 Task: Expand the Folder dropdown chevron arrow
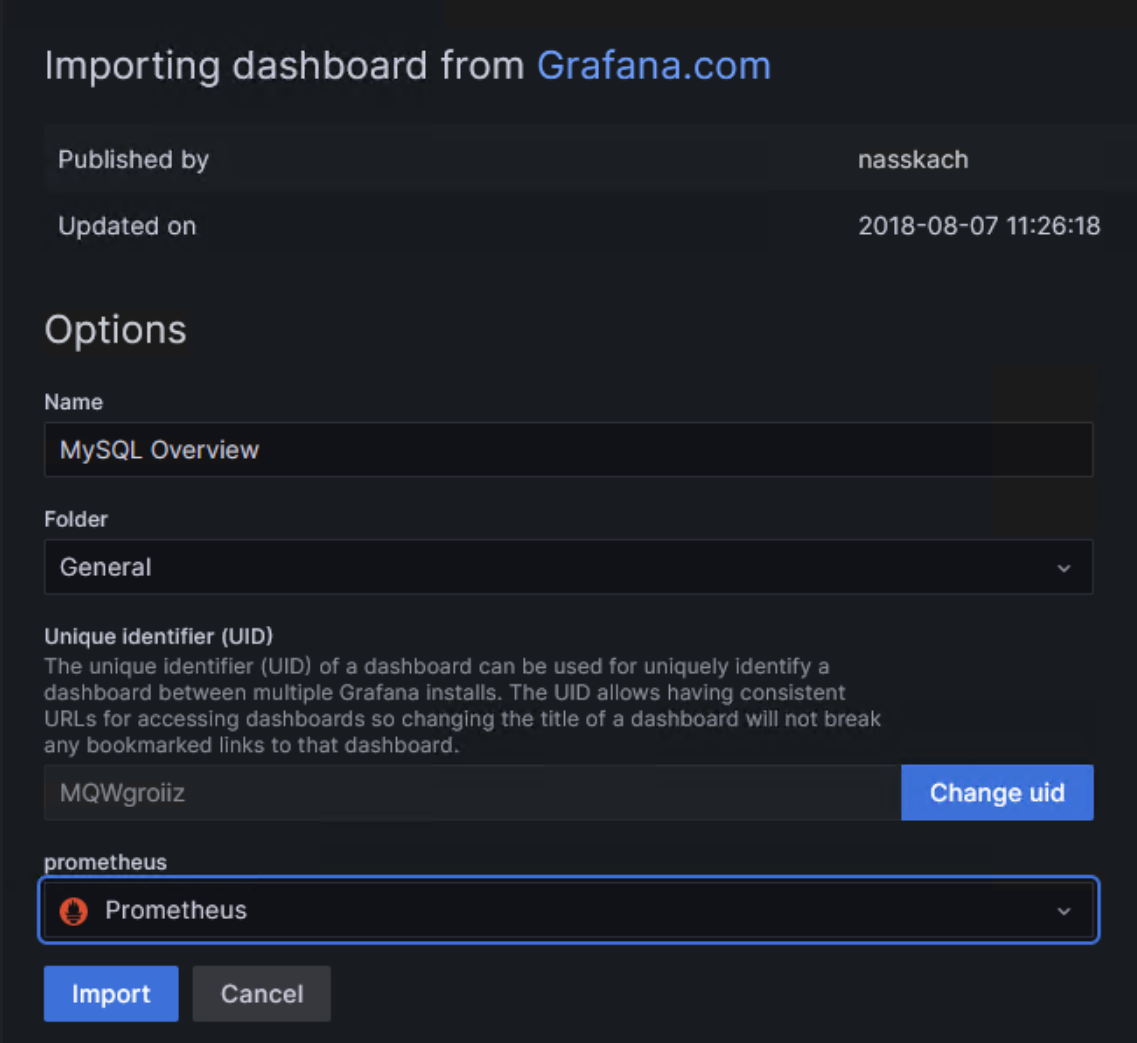tap(1063, 568)
